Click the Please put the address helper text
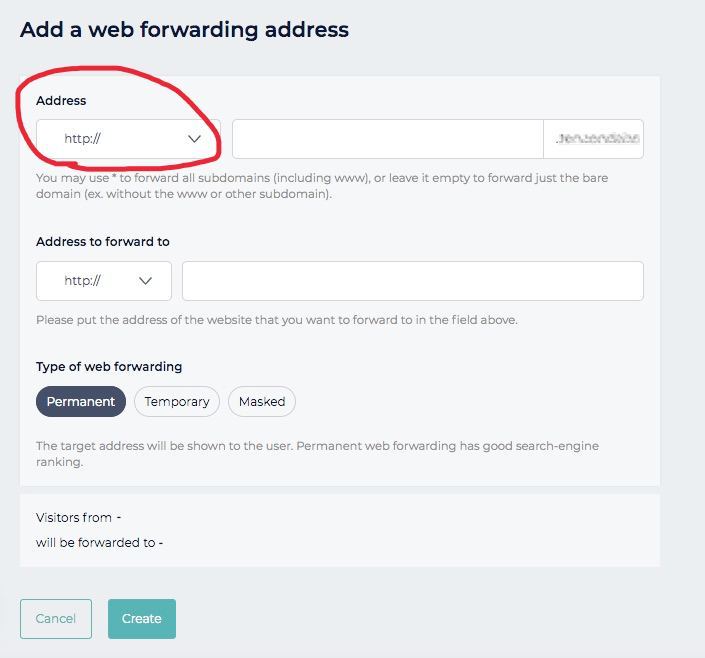Screen dimensions: 705x658 pos(277,320)
